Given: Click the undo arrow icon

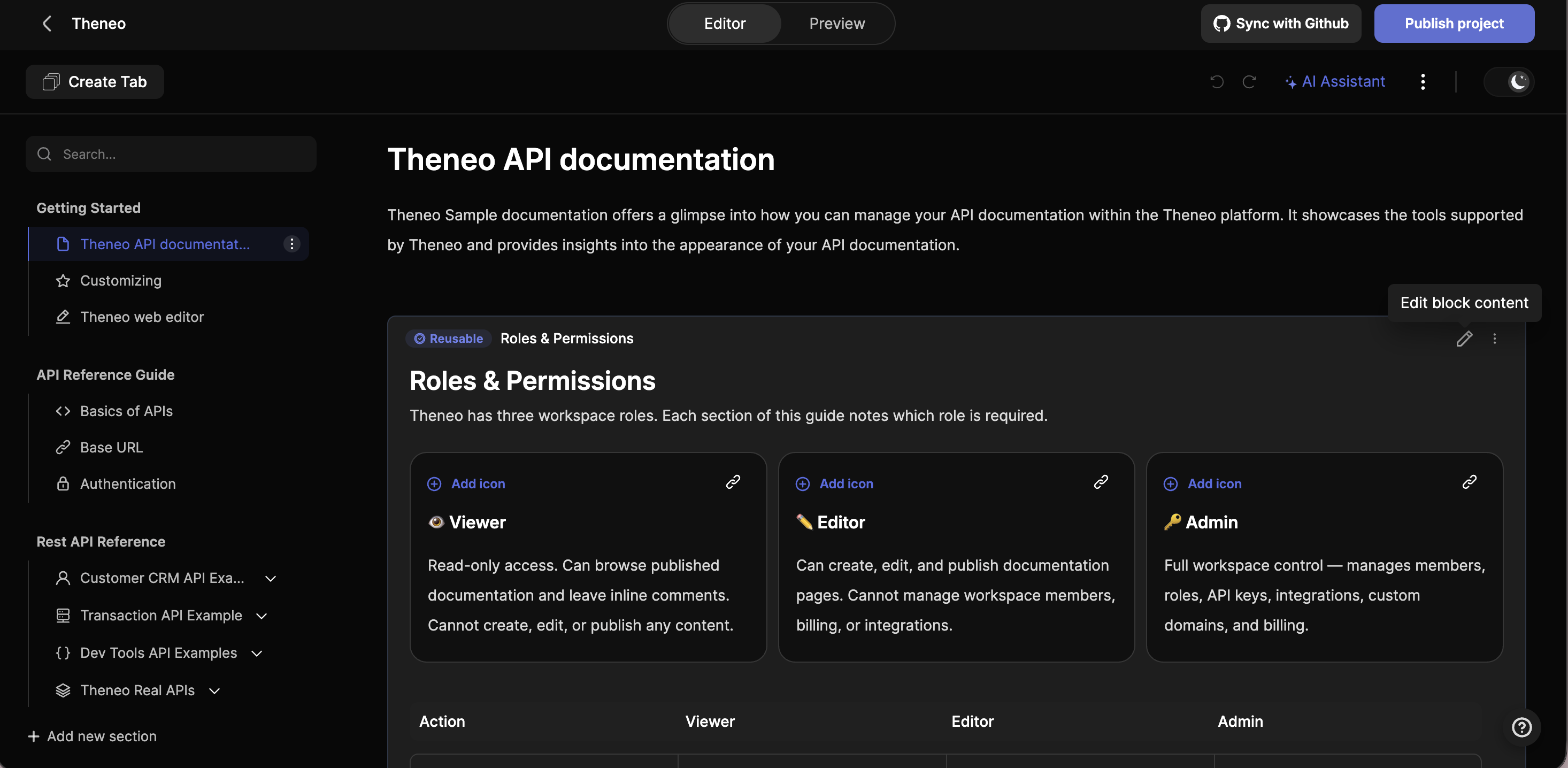Looking at the screenshot, I should tap(1217, 81).
